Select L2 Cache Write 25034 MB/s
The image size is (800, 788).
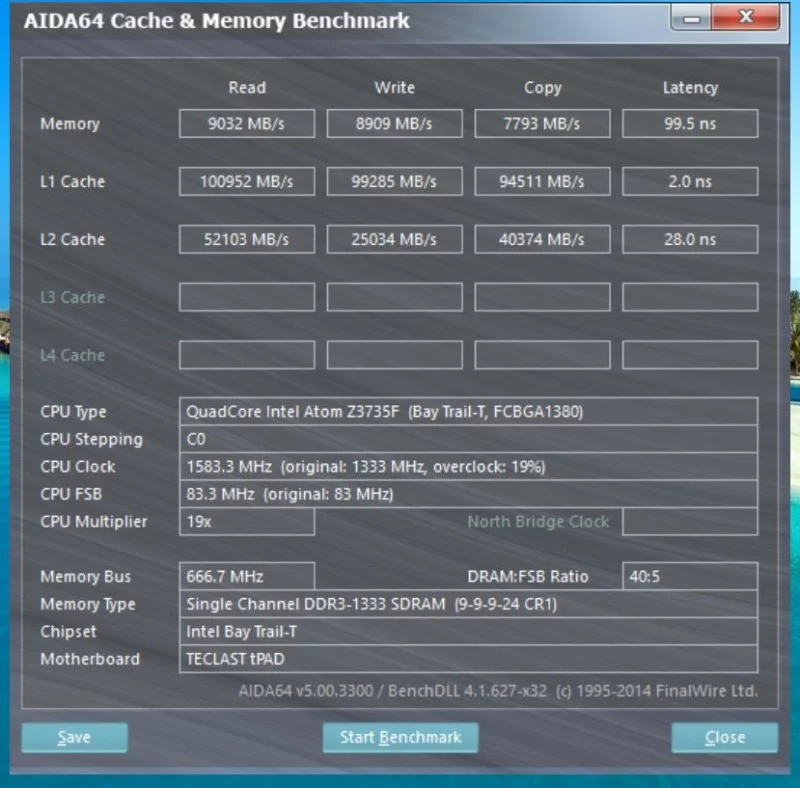[394, 239]
